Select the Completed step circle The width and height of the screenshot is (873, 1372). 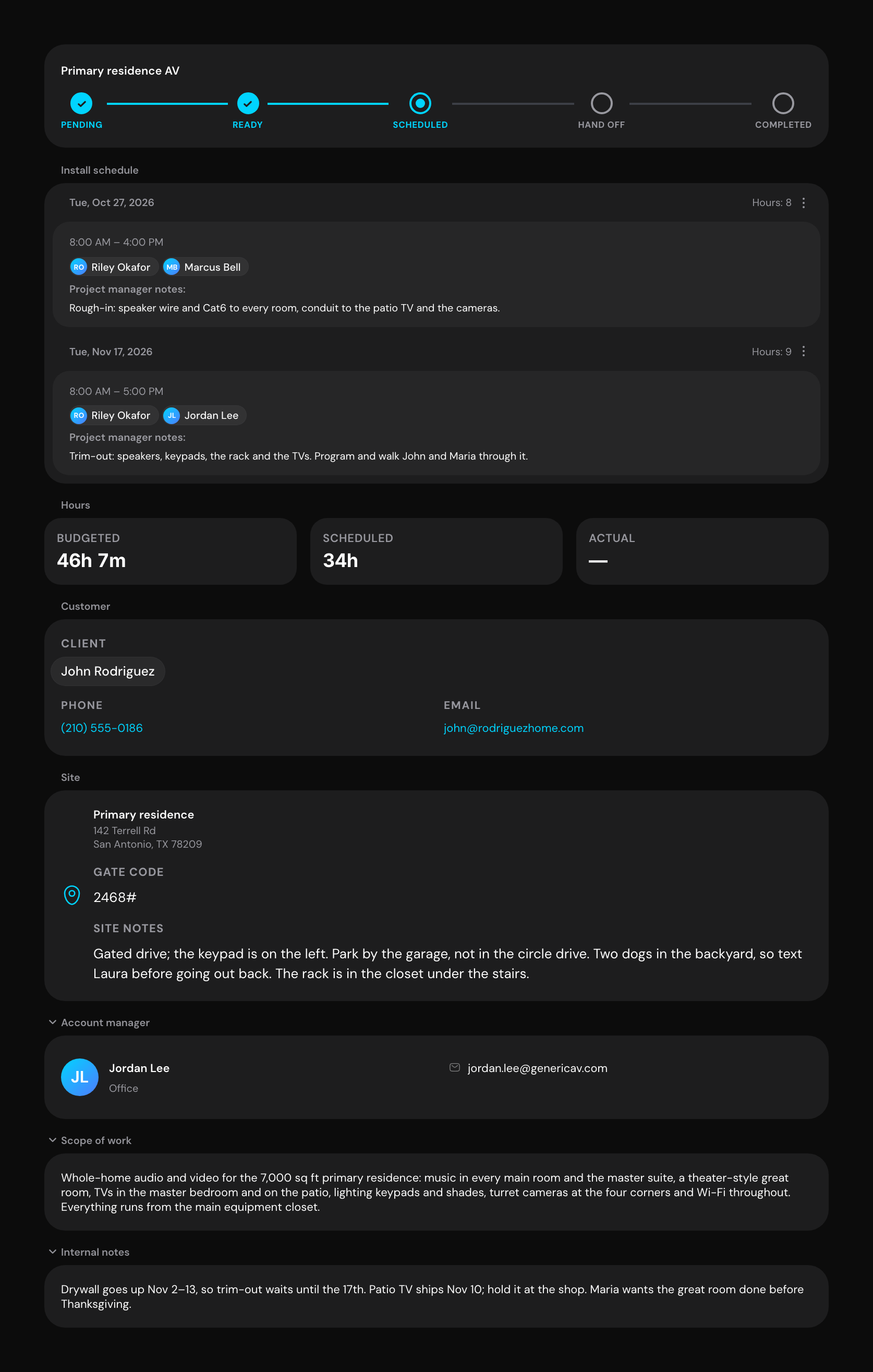click(x=783, y=104)
